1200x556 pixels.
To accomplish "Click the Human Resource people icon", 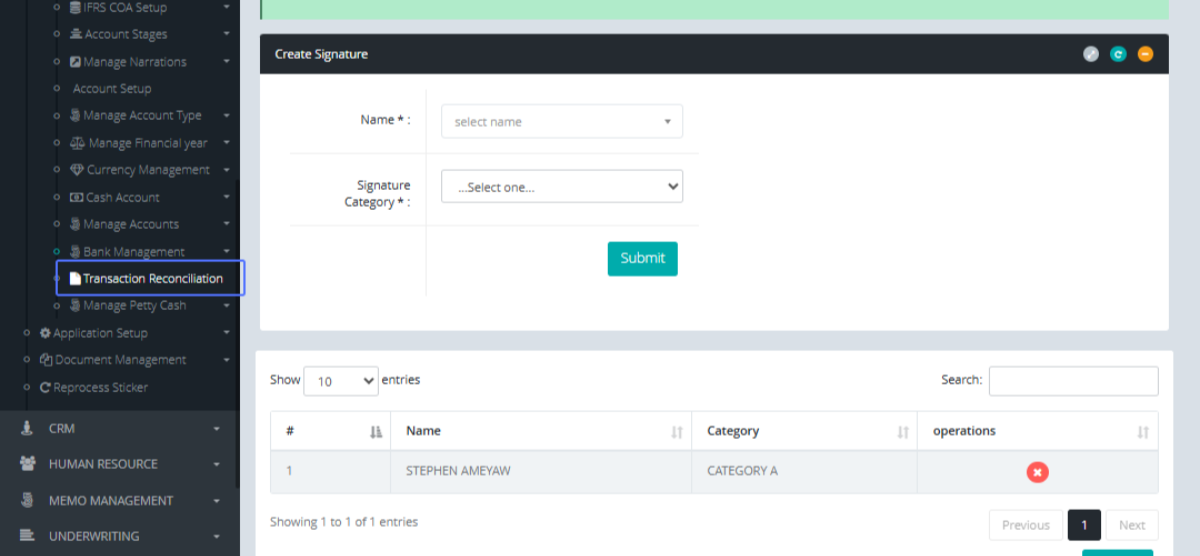I will tap(27, 464).
